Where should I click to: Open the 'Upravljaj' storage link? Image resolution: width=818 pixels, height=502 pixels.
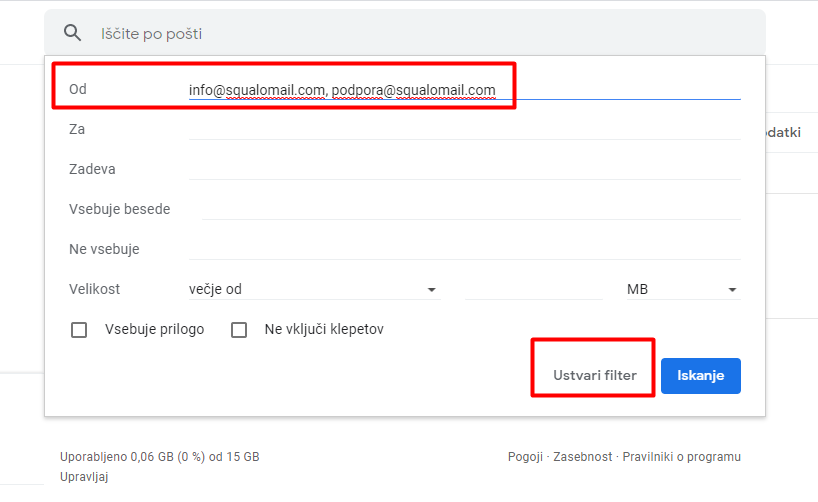tap(84, 477)
